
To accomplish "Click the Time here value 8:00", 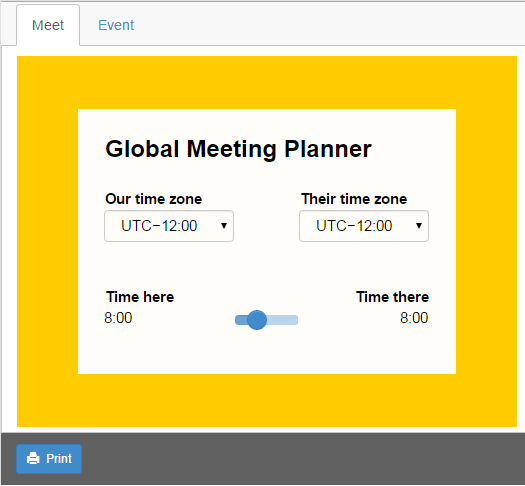I will coord(118,318).
